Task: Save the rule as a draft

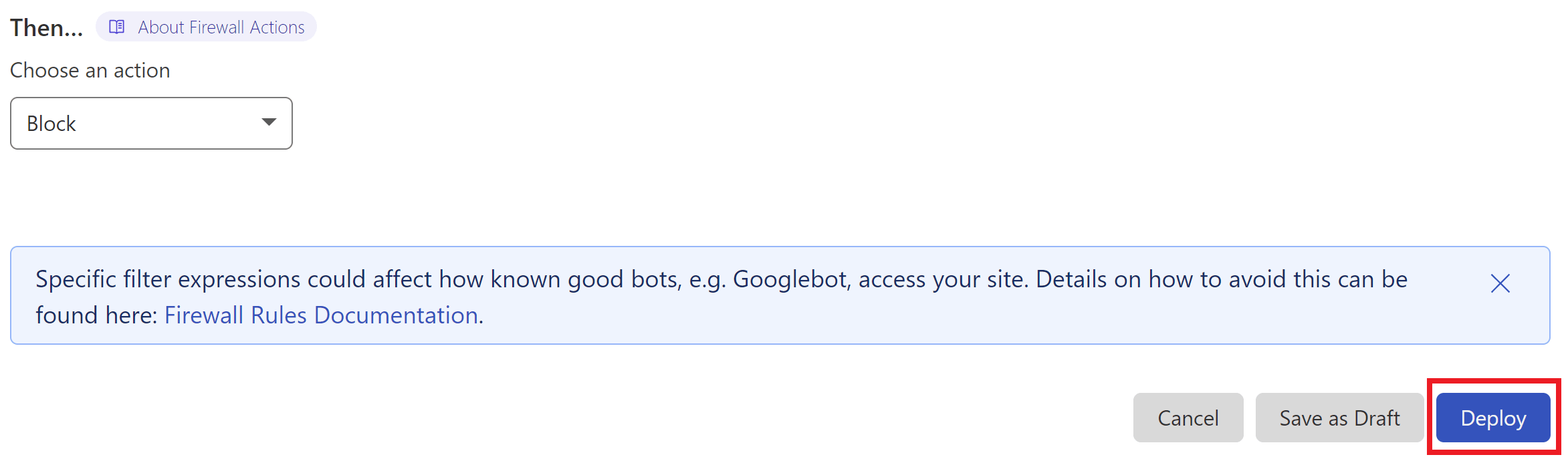Action: [x=1339, y=418]
